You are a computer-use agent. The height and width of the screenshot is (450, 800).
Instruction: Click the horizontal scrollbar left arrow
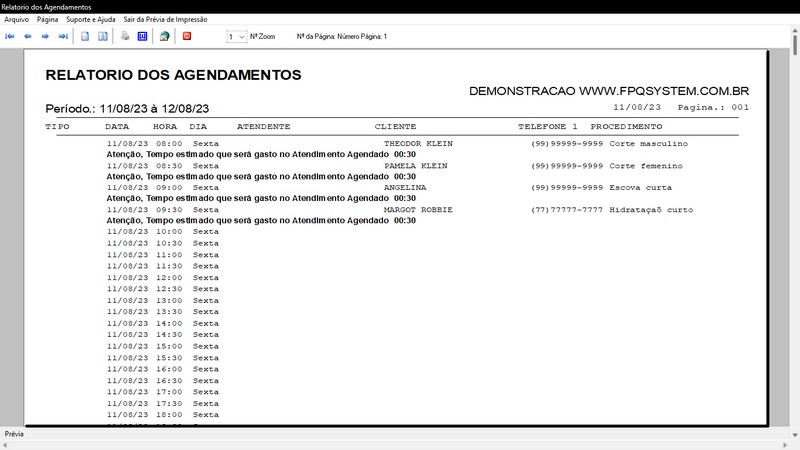click(x=5, y=445)
